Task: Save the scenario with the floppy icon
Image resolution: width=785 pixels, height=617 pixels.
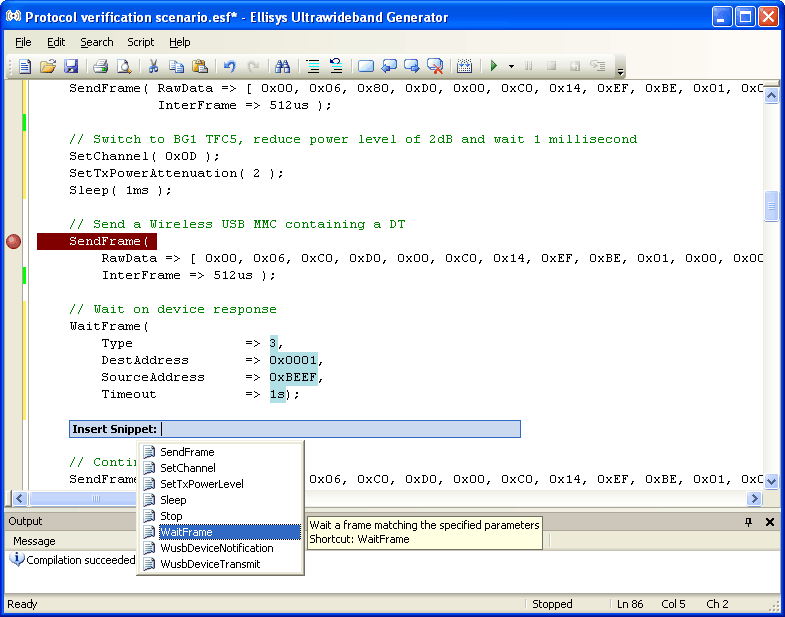Action: click(71, 67)
